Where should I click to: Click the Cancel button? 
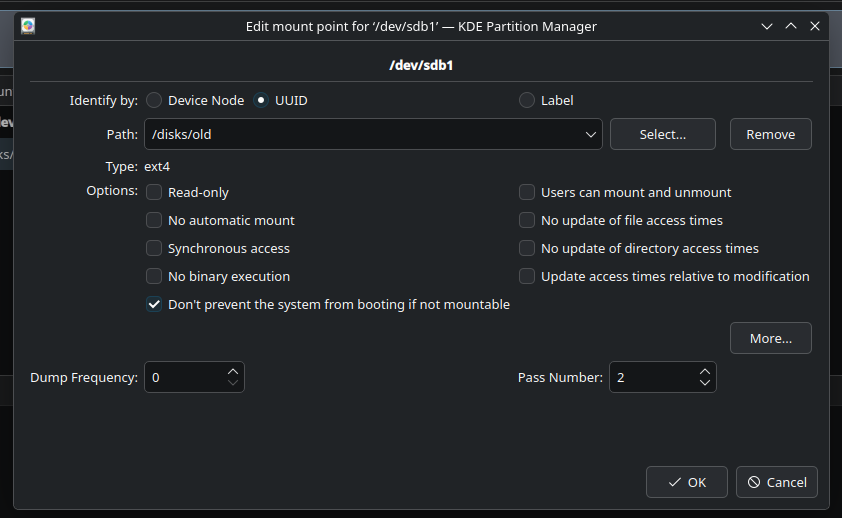[776, 482]
